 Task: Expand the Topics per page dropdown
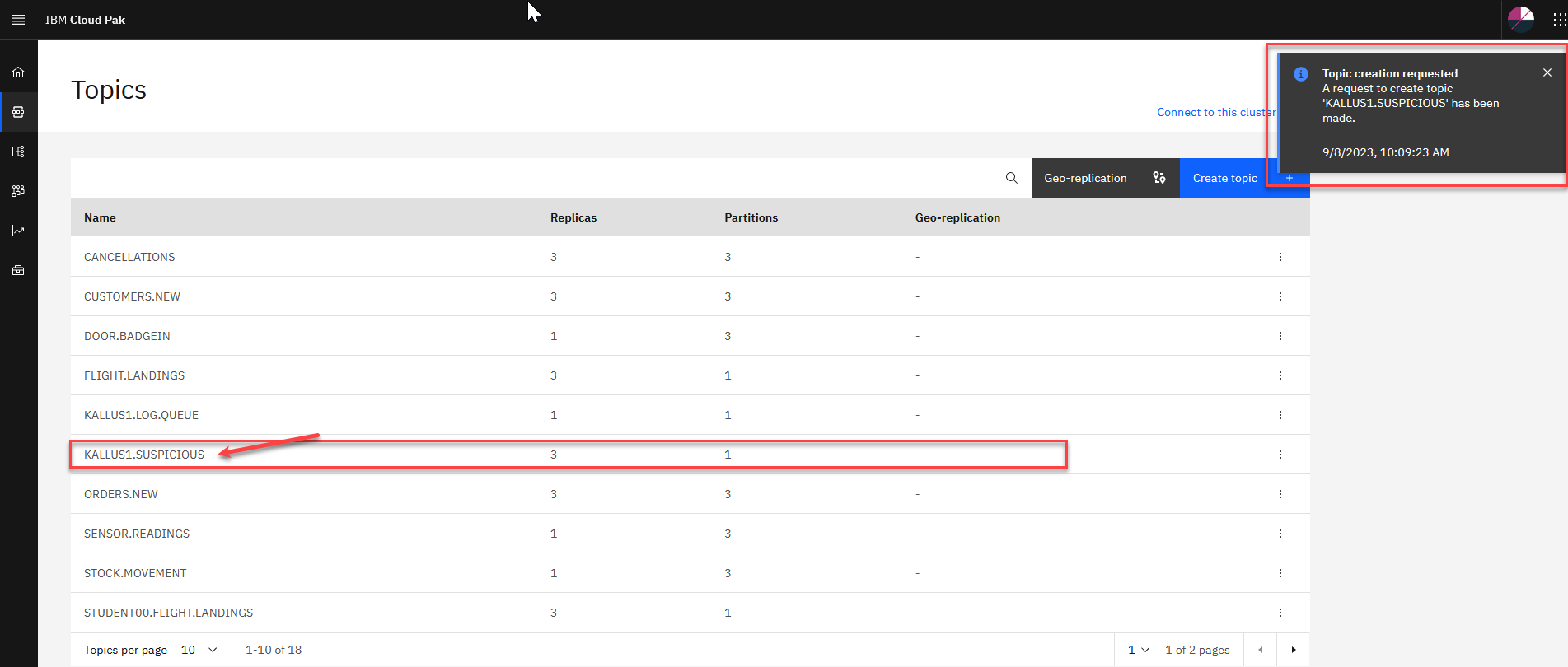tap(199, 650)
